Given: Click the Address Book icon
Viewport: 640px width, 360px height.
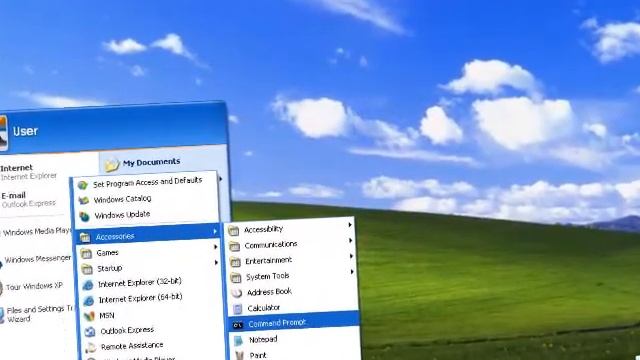Looking at the screenshot, I should 237,293.
